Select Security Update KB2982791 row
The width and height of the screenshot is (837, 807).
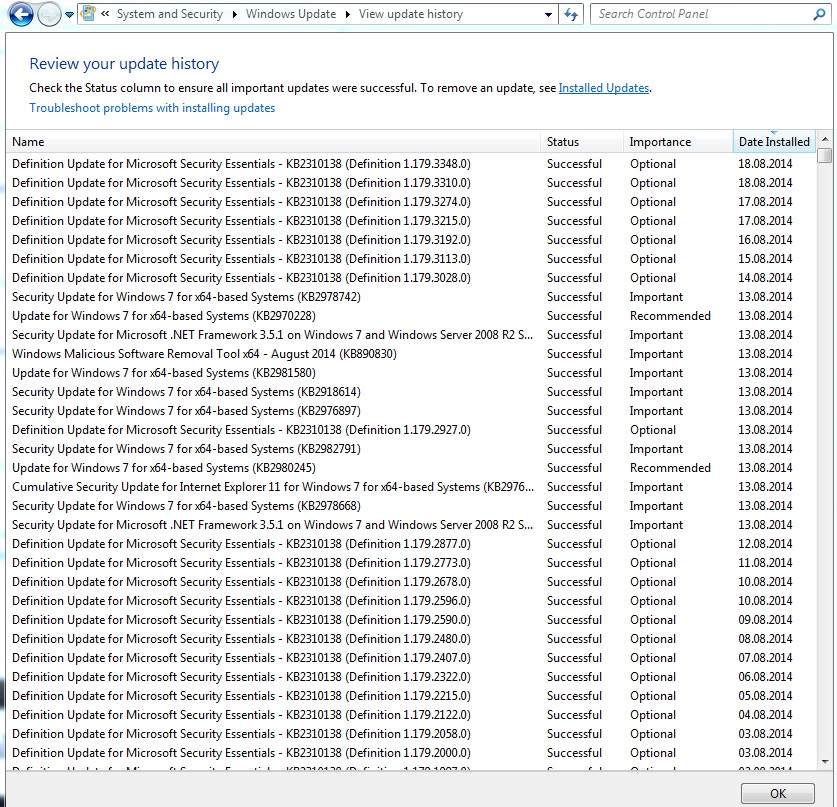click(411, 449)
